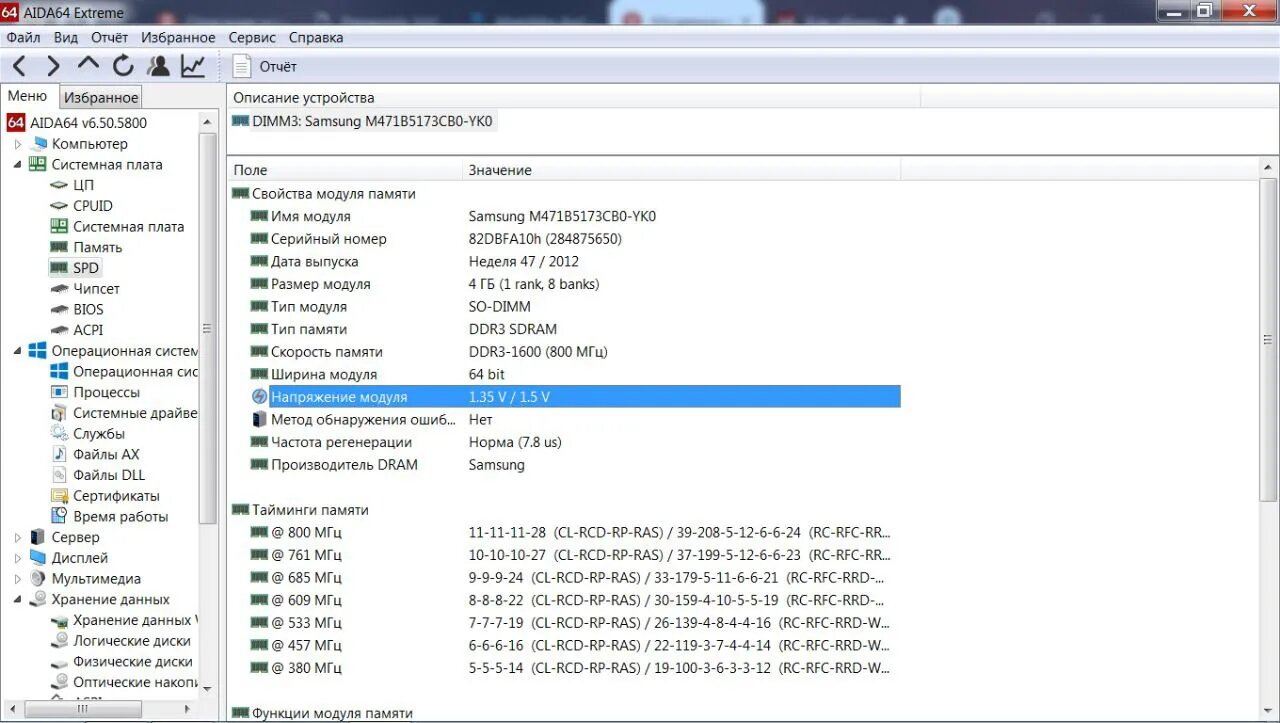Select AIDA64 v6.50.5800 root node
The height and width of the screenshot is (723, 1280).
[x=77, y=123]
